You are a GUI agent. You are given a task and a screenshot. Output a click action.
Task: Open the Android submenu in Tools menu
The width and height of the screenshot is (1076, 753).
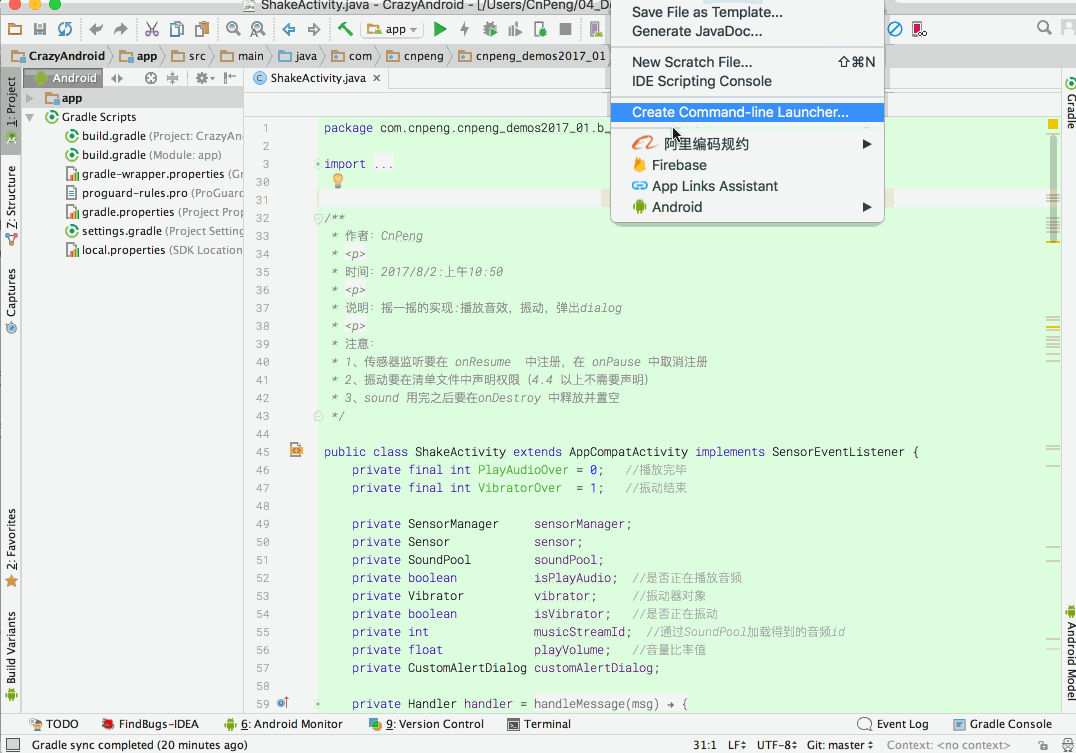coord(747,207)
